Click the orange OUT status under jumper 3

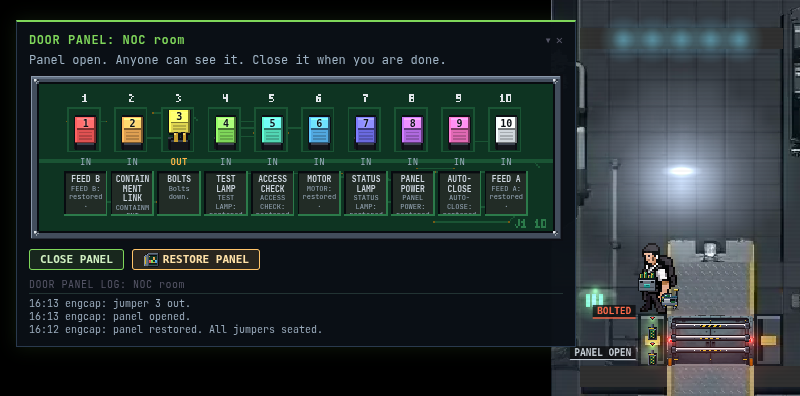pyautogui.click(x=179, y=162)
